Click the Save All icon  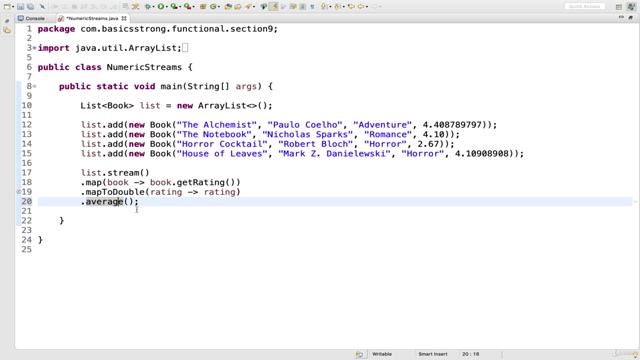click(30, 7)
